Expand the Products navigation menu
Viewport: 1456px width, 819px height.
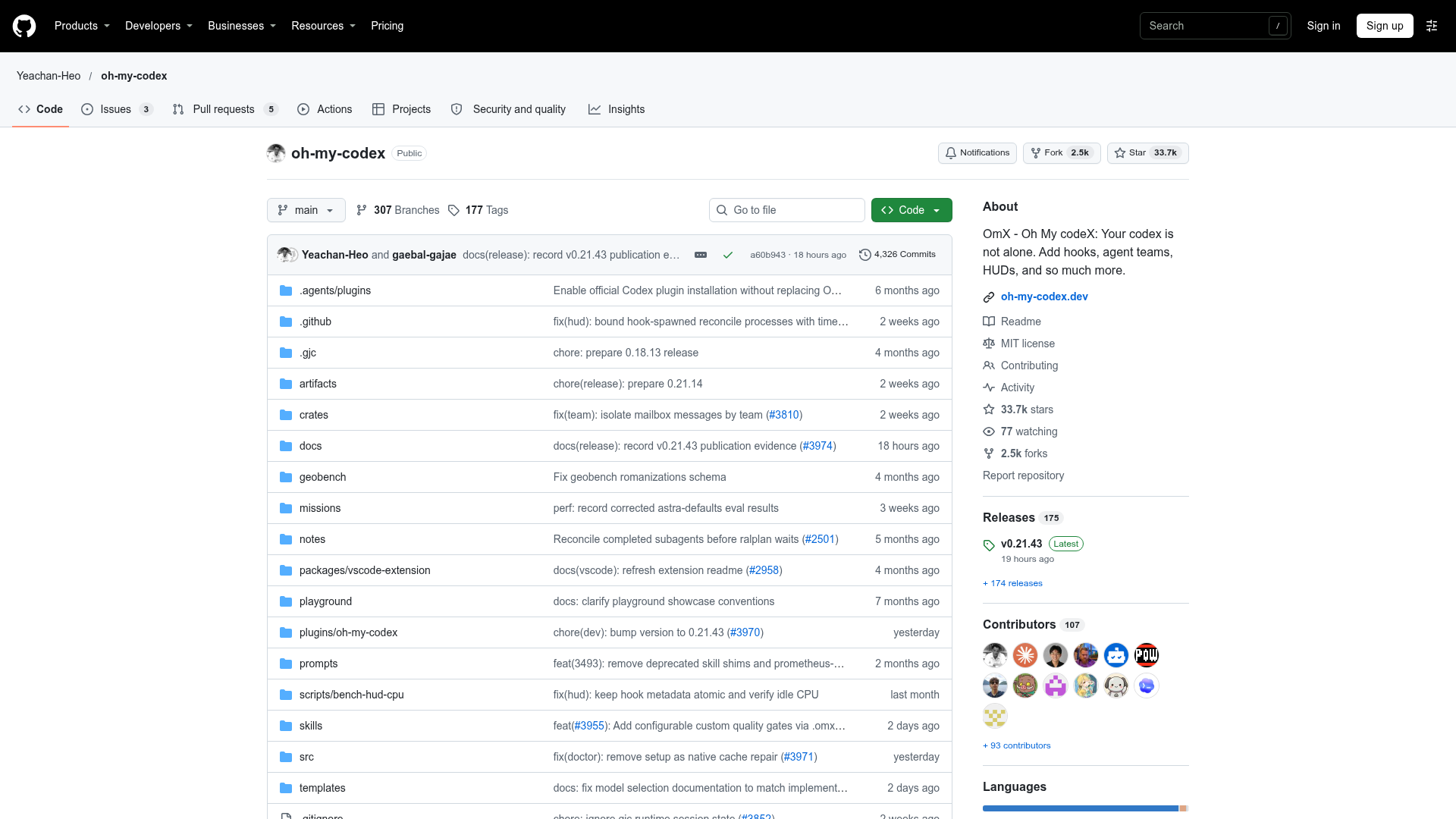pos(82,26)
